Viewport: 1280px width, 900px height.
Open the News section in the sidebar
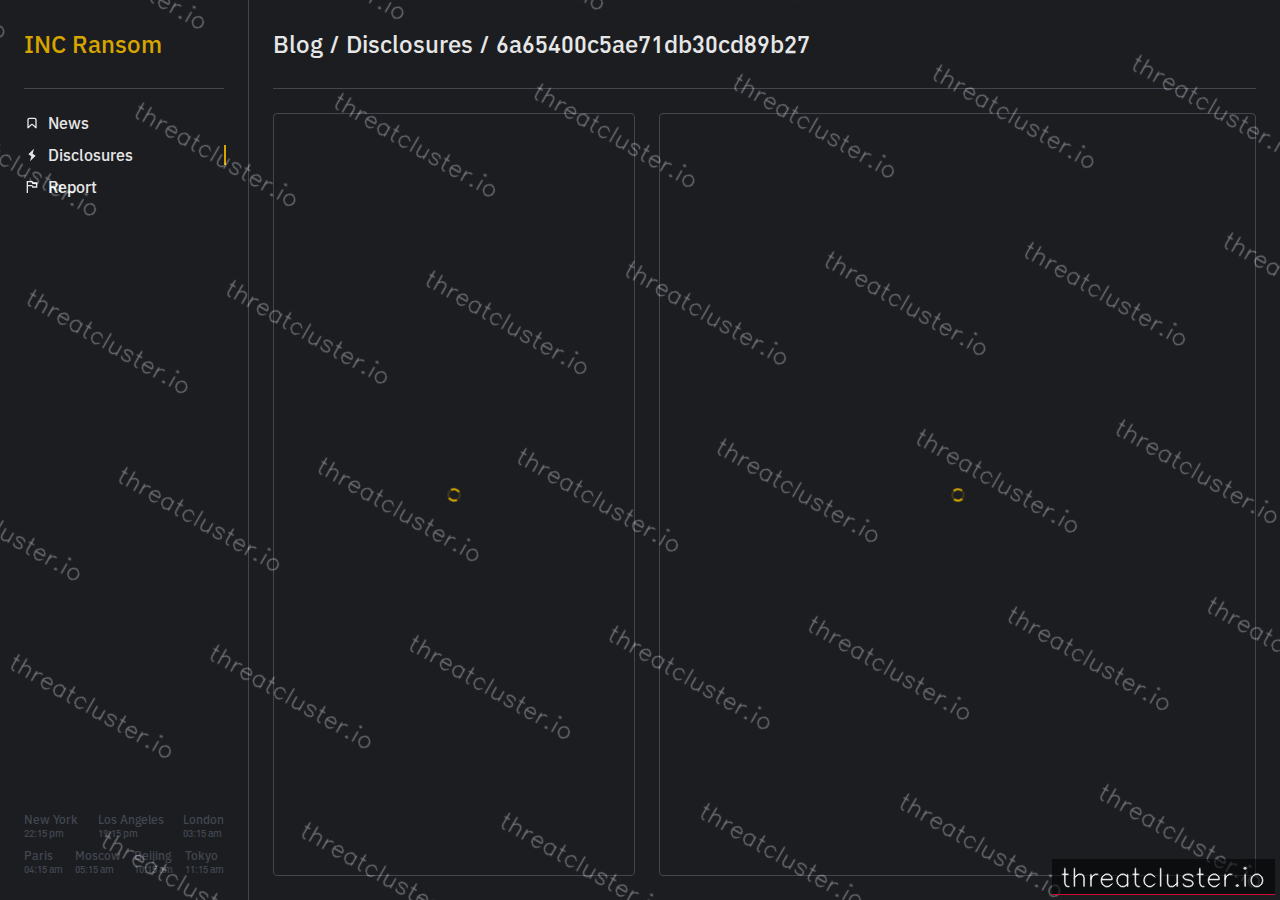click(68, 123)
